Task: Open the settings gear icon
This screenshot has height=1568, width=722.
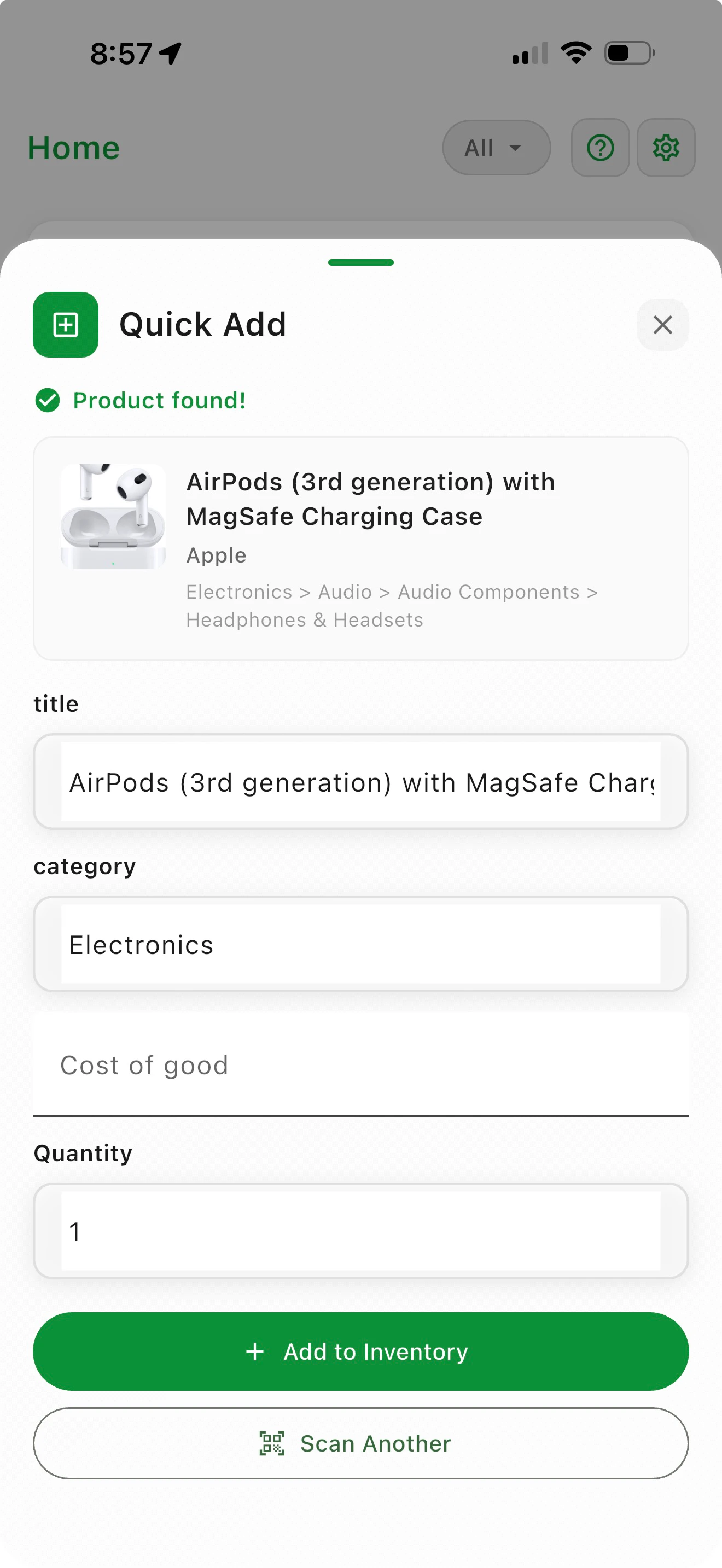Action: tap(666, 148)
